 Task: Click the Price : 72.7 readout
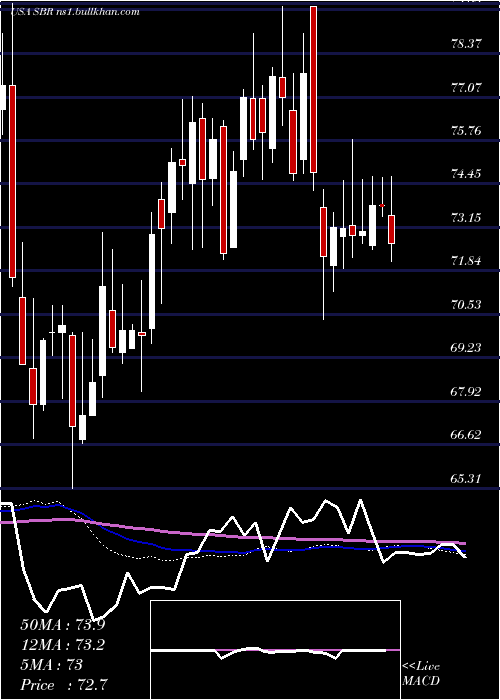click(64, 685)
